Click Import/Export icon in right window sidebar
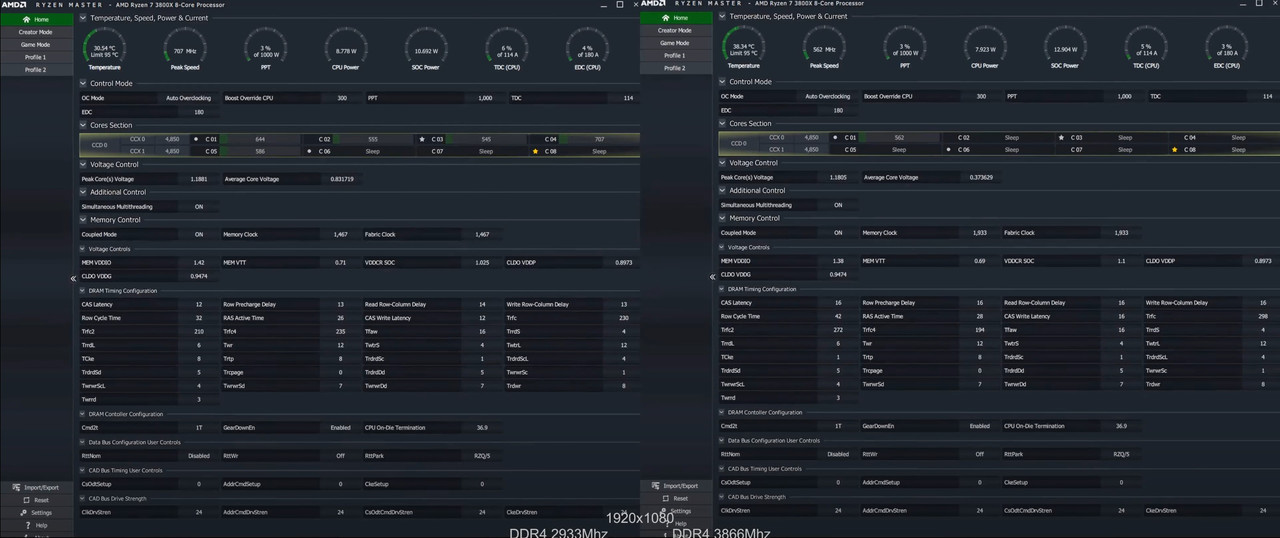 655,485
